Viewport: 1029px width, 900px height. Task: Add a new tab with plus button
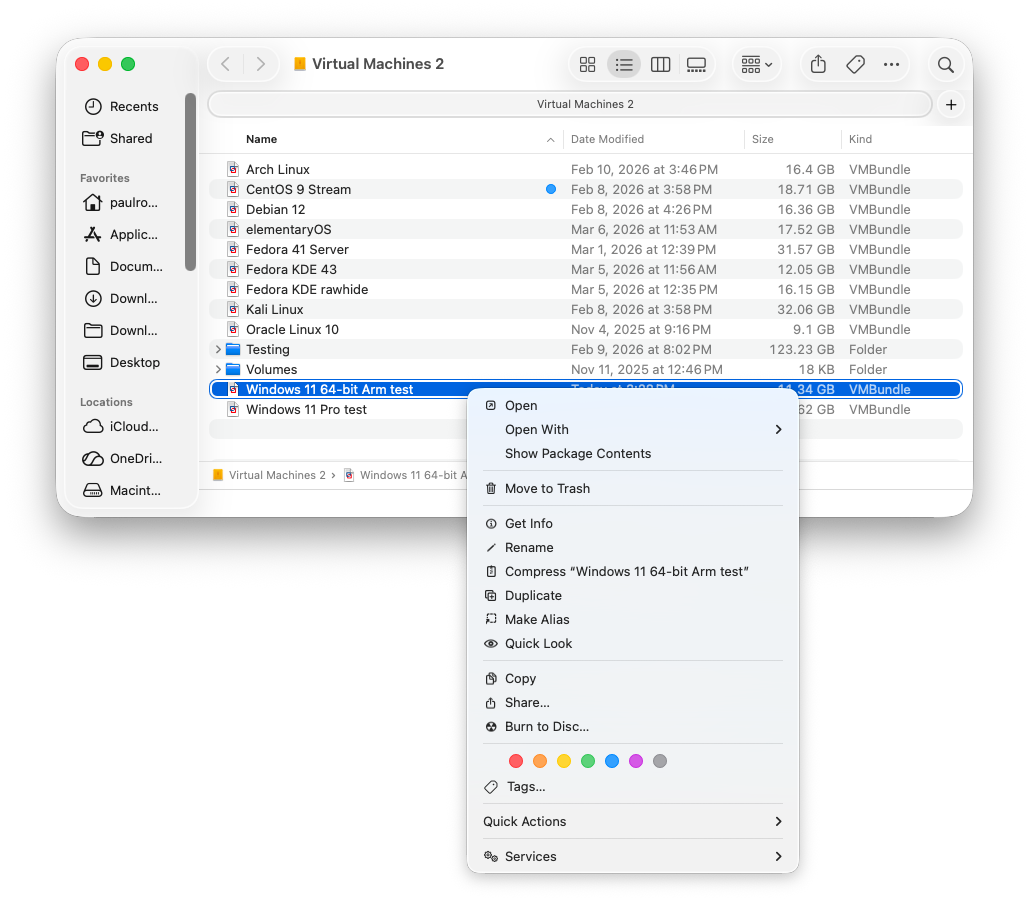pyautogui.click(x=951, y=104)
